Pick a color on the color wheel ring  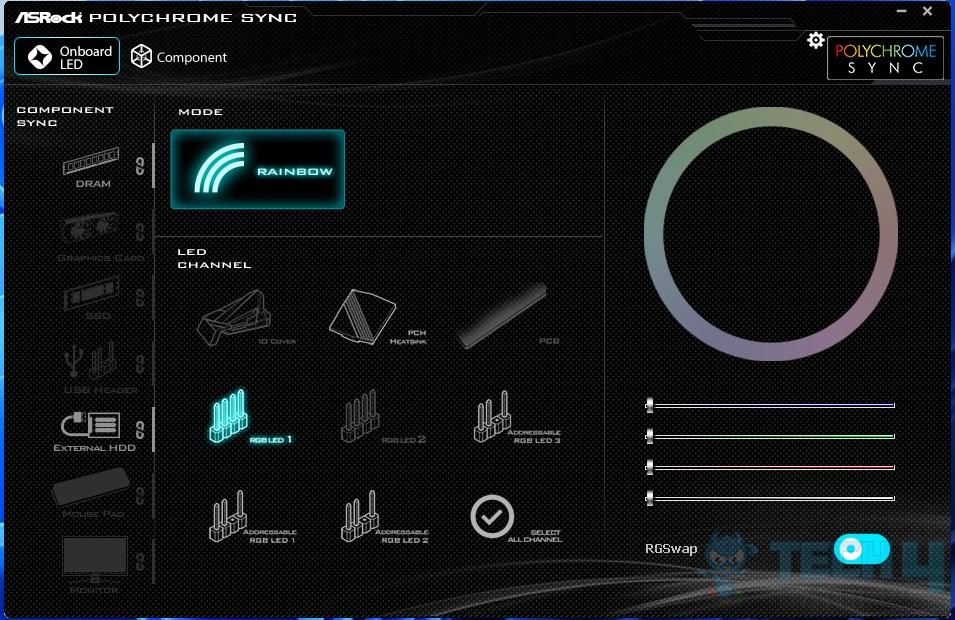[770, 117]
